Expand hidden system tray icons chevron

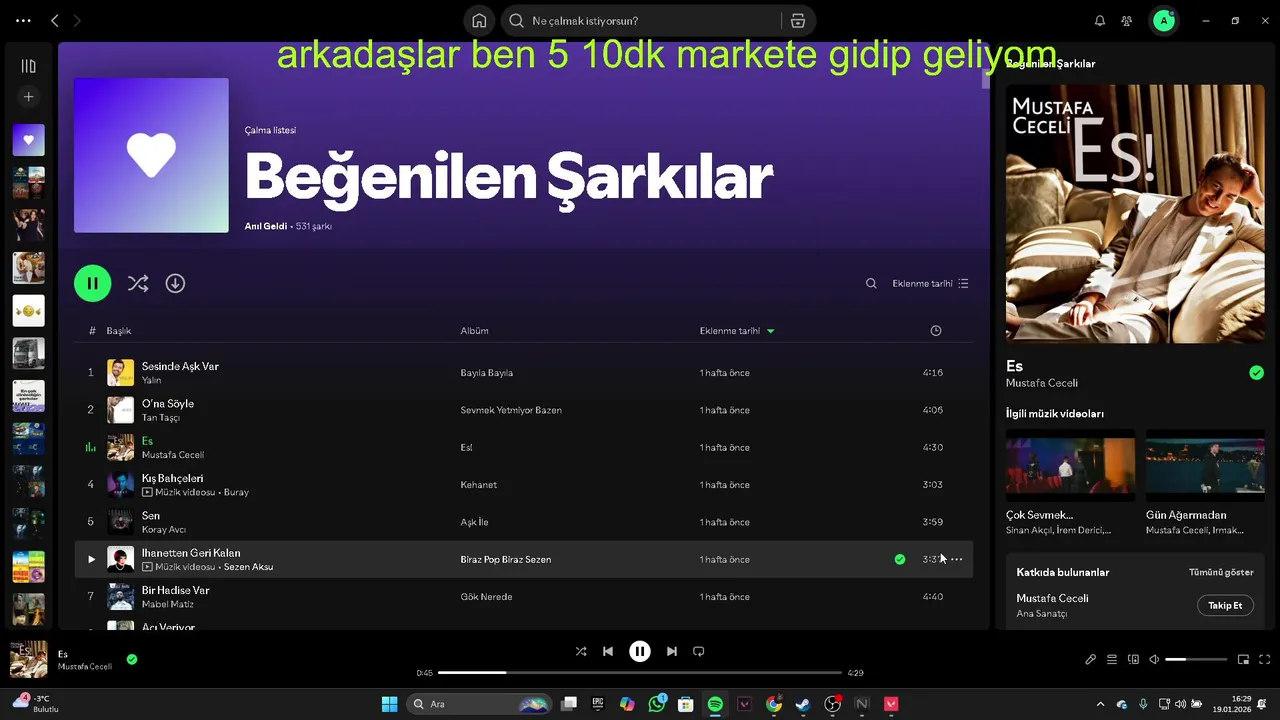[x=1101, y=704]
